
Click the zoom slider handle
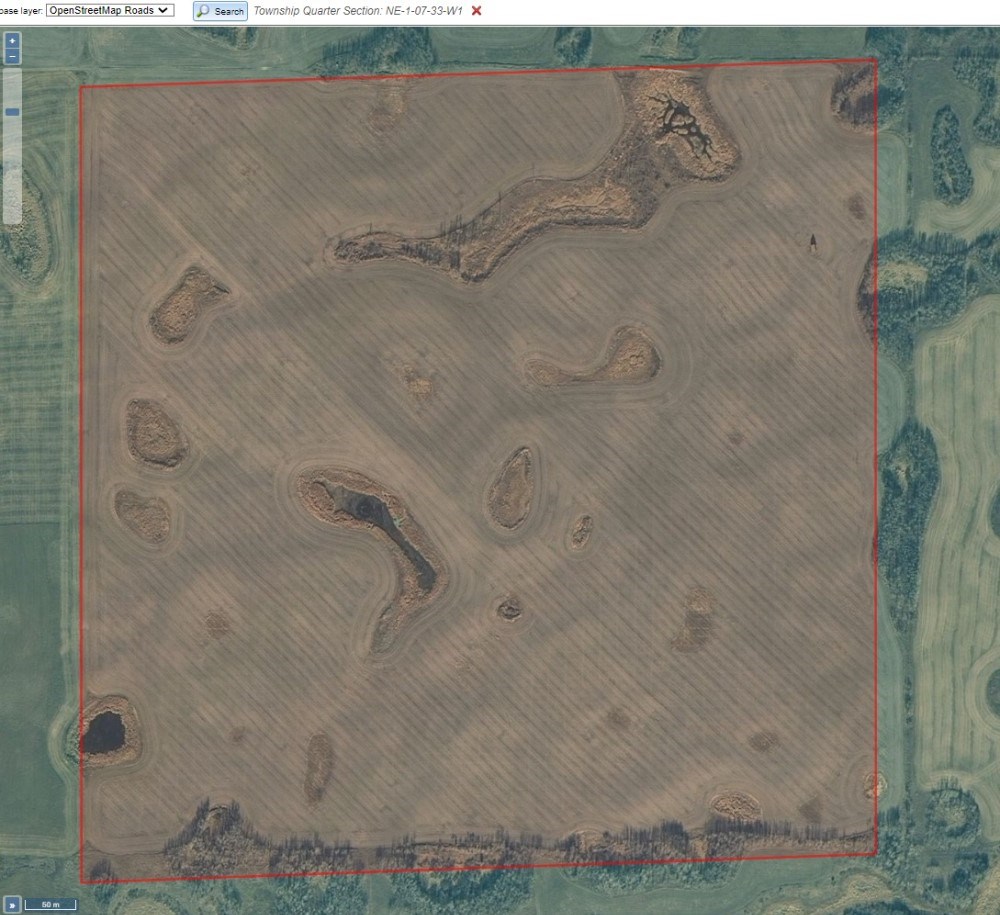12,112
